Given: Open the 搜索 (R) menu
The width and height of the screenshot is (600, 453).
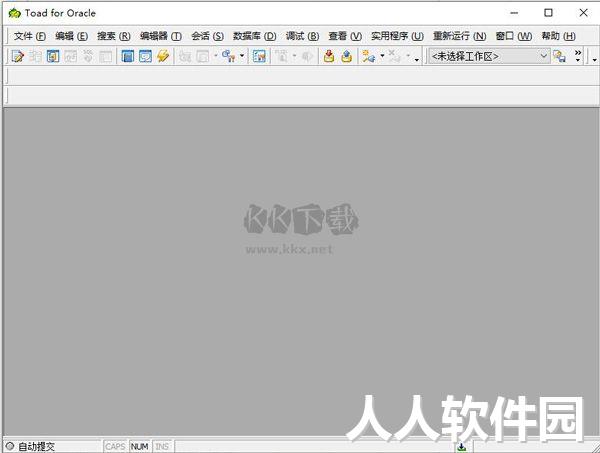Looking at the screenshot, I should [114, 36].
